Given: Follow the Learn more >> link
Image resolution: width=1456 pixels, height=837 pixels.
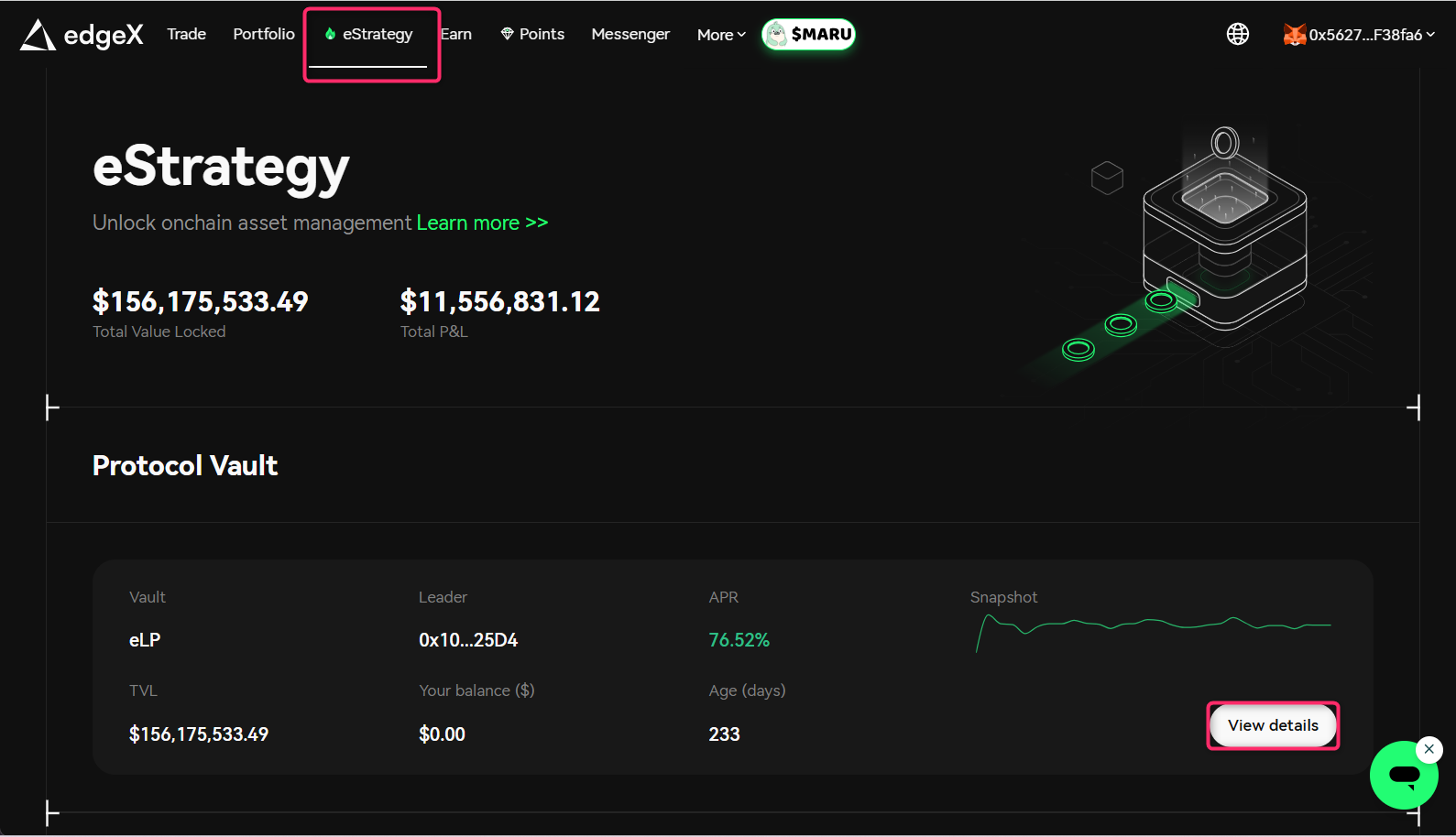Looking at the screenshot, I should [x=482, y=223].
